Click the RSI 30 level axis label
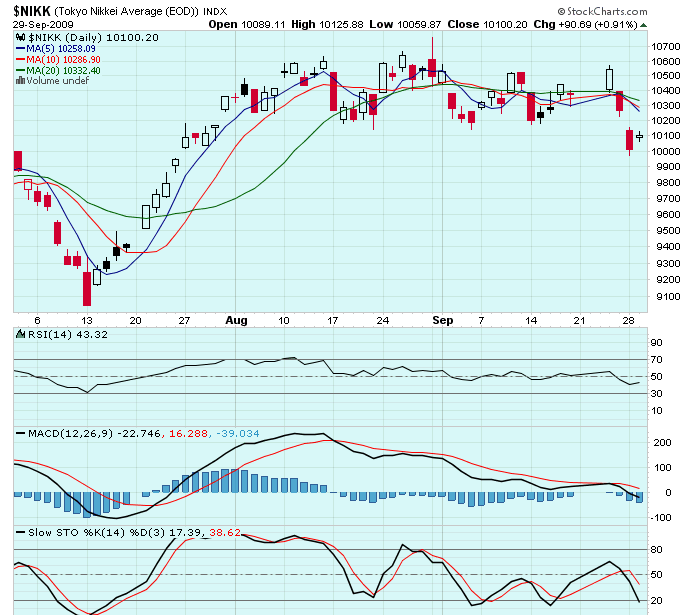 (x=657, y=394)
